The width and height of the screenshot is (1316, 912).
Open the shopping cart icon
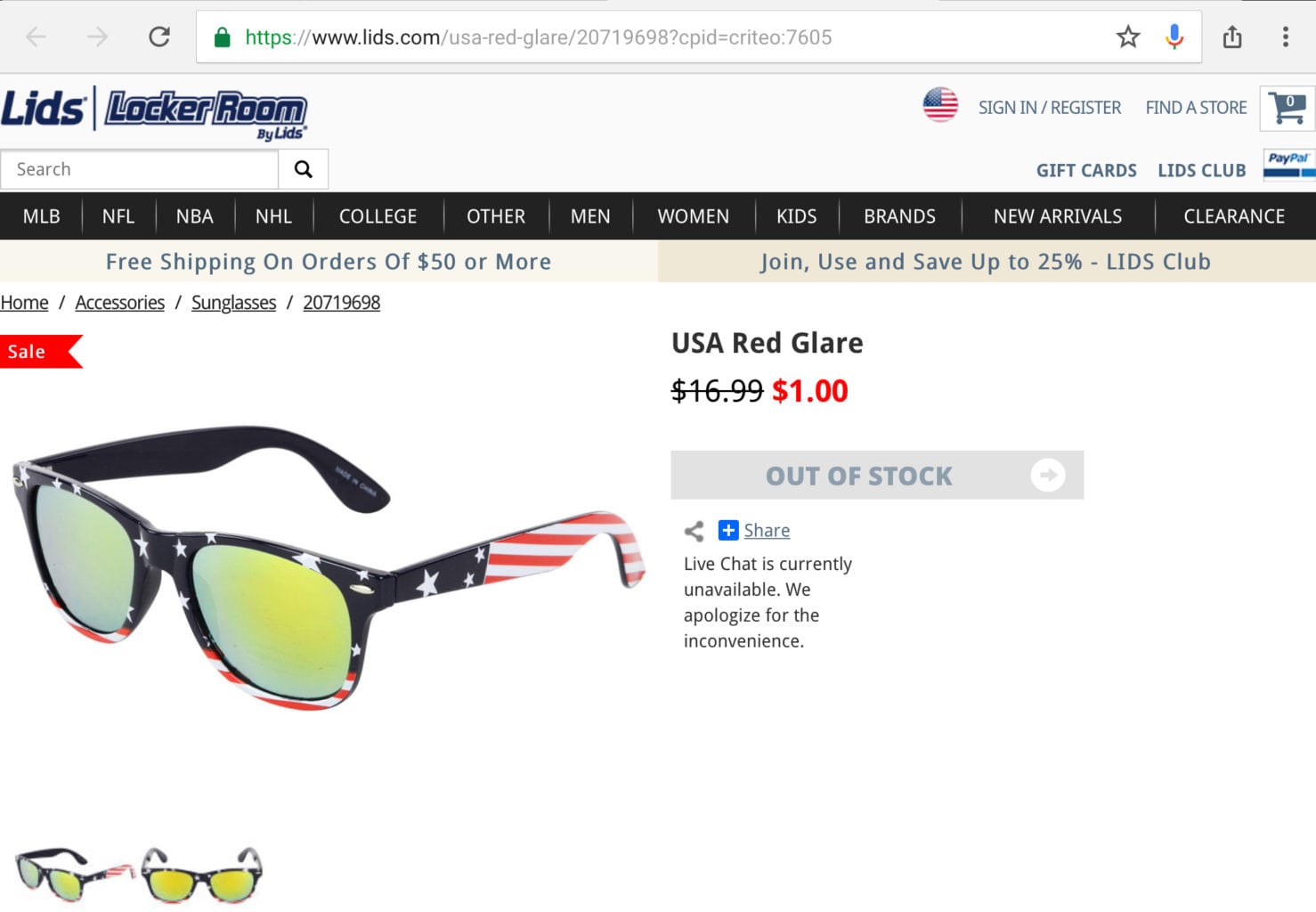pos(1288,109)
